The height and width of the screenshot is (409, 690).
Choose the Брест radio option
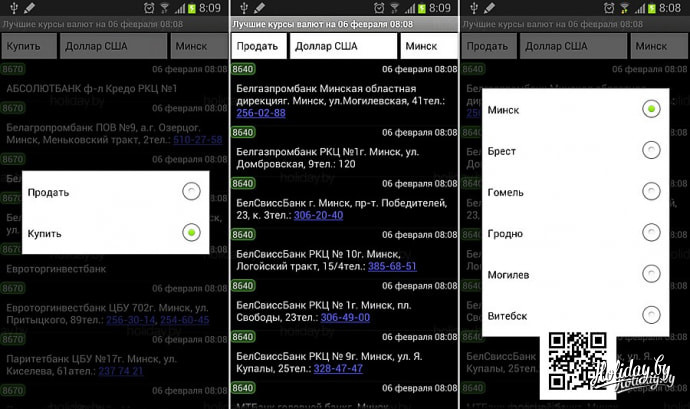[651, 150]
